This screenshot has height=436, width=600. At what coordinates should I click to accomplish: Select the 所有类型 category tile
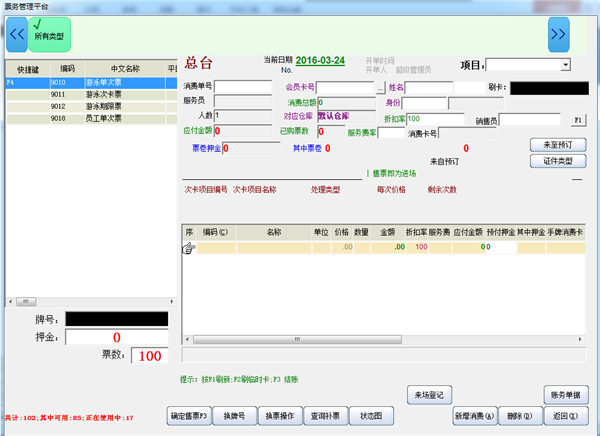click(x=49, y=33)
